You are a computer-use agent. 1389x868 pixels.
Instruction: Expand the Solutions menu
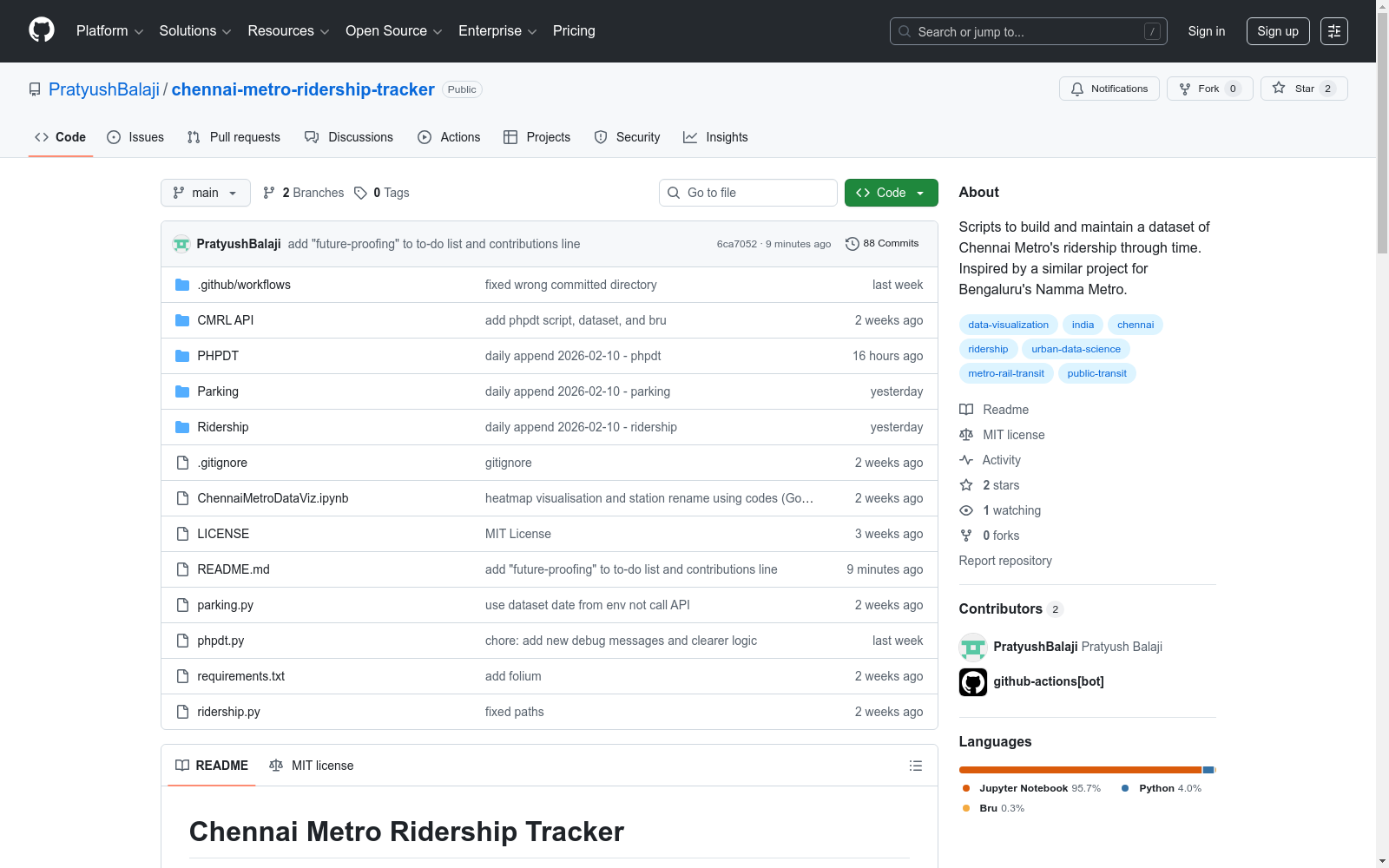click(195, 31)
